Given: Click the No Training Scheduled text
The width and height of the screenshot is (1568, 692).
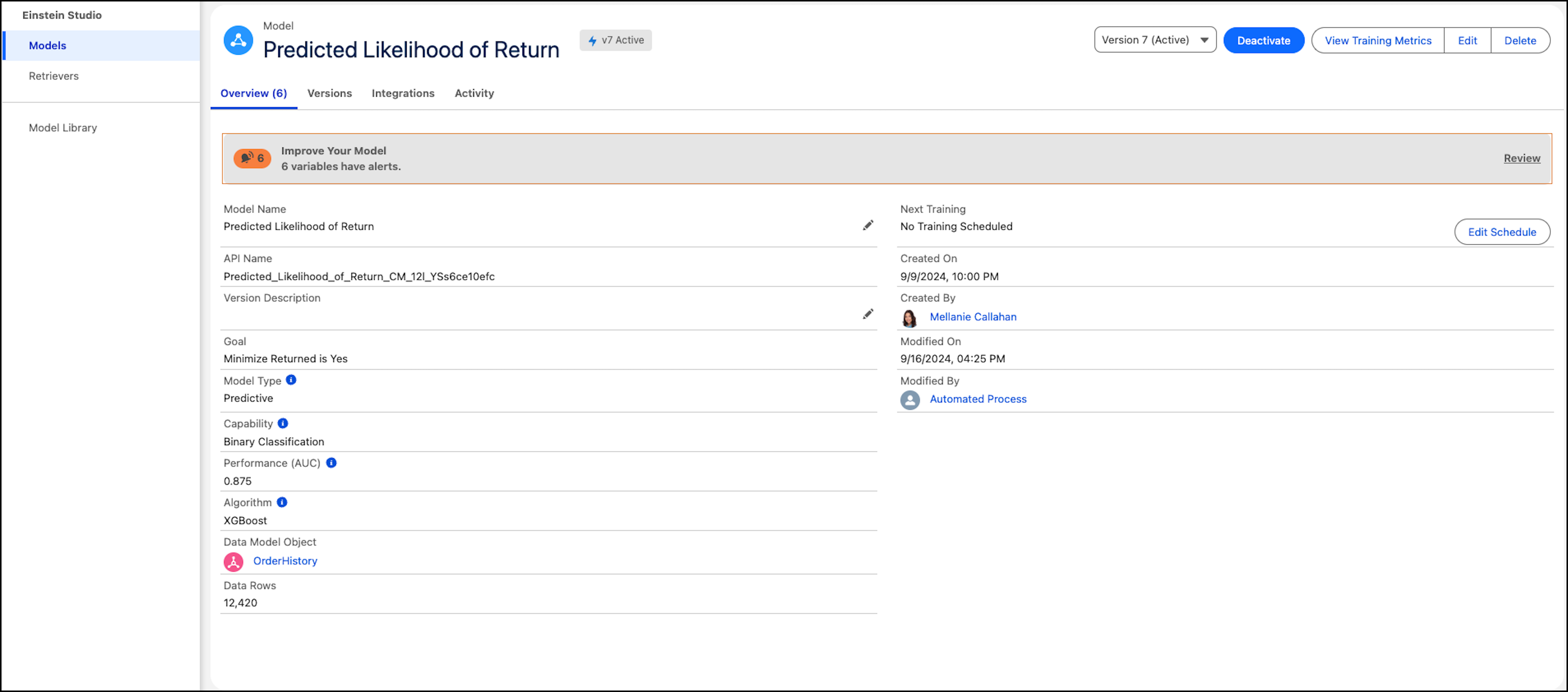Looking at the screenshot, I should click(956, 226).
